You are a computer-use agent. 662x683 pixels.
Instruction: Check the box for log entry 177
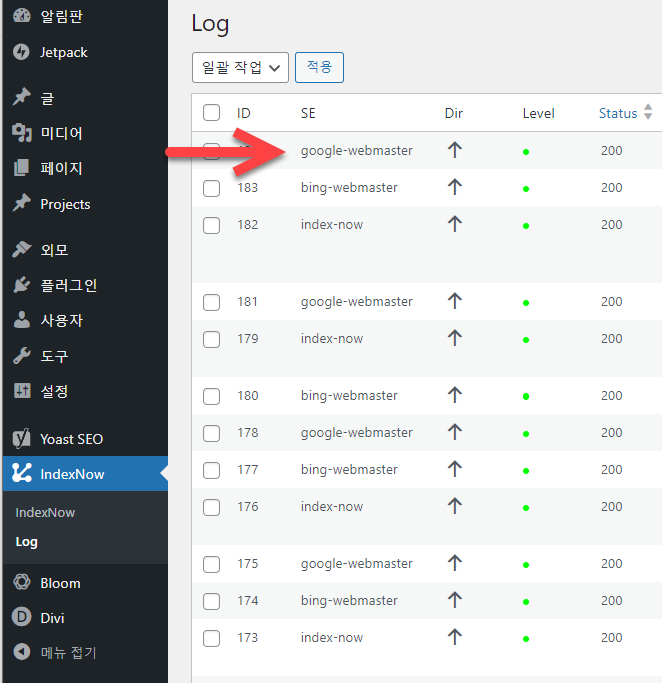[x=211, y=470]
